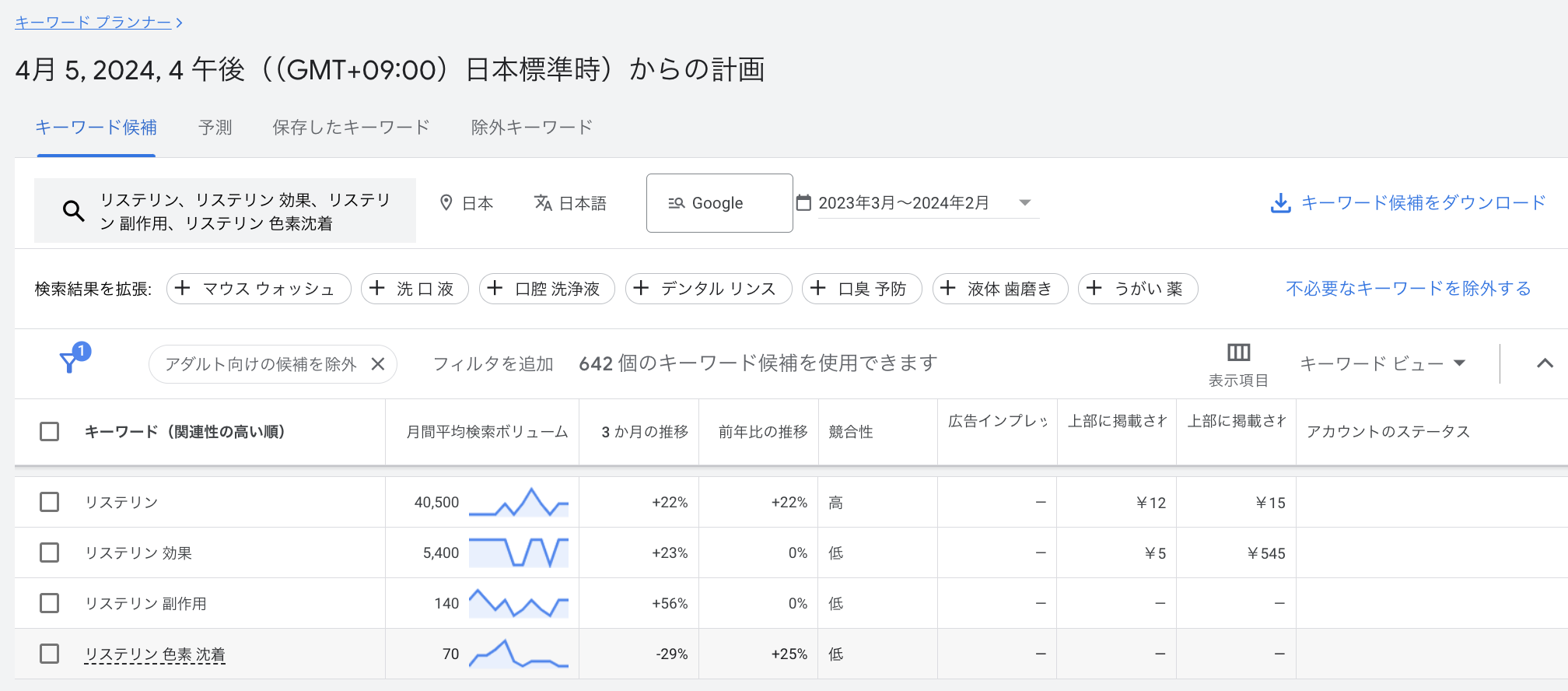Open the 表示項目 columns icon

pos(1238,353)
